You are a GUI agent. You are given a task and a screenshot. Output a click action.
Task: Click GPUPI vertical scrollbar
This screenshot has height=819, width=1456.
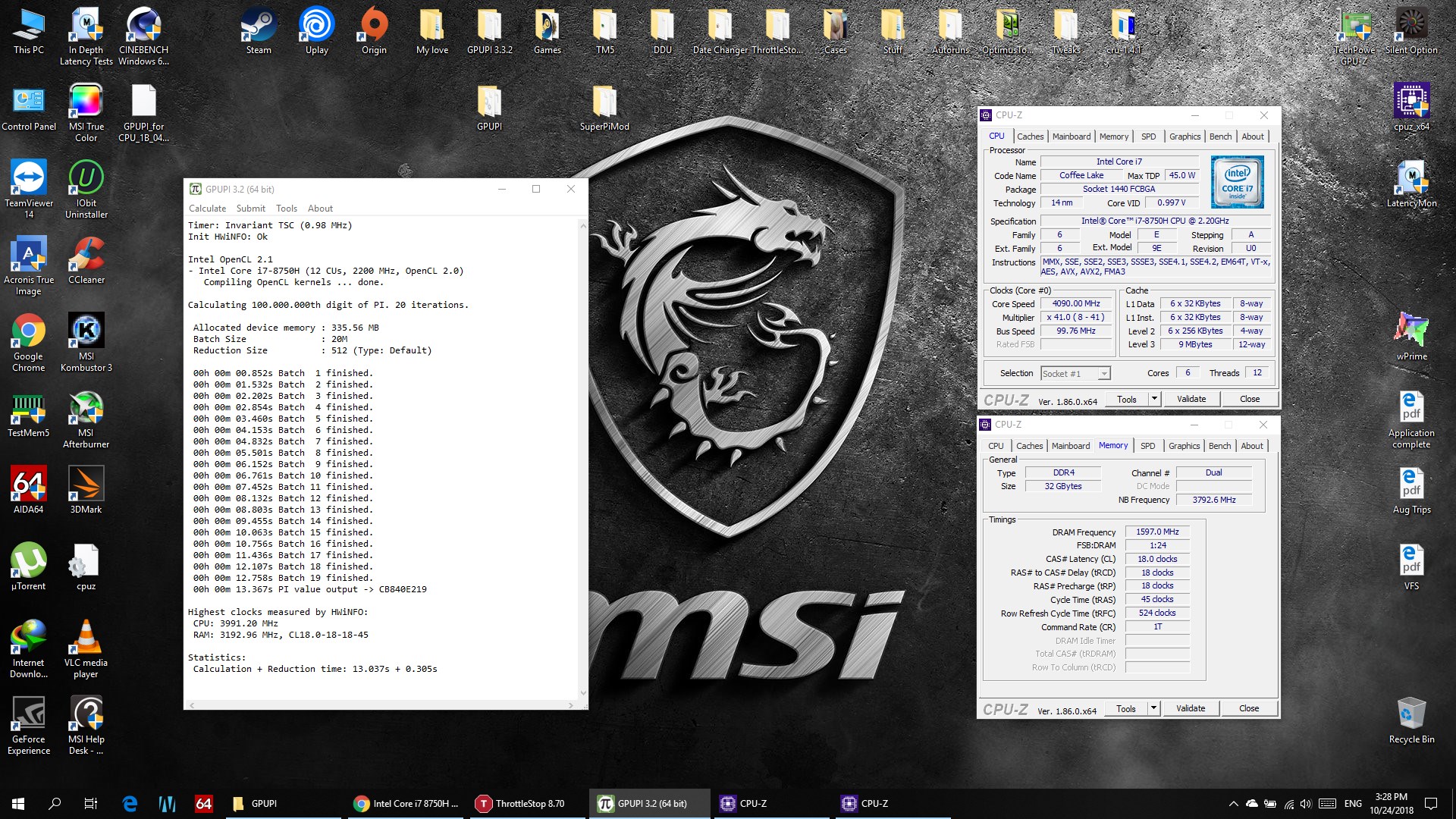click(x=583, y=459)
